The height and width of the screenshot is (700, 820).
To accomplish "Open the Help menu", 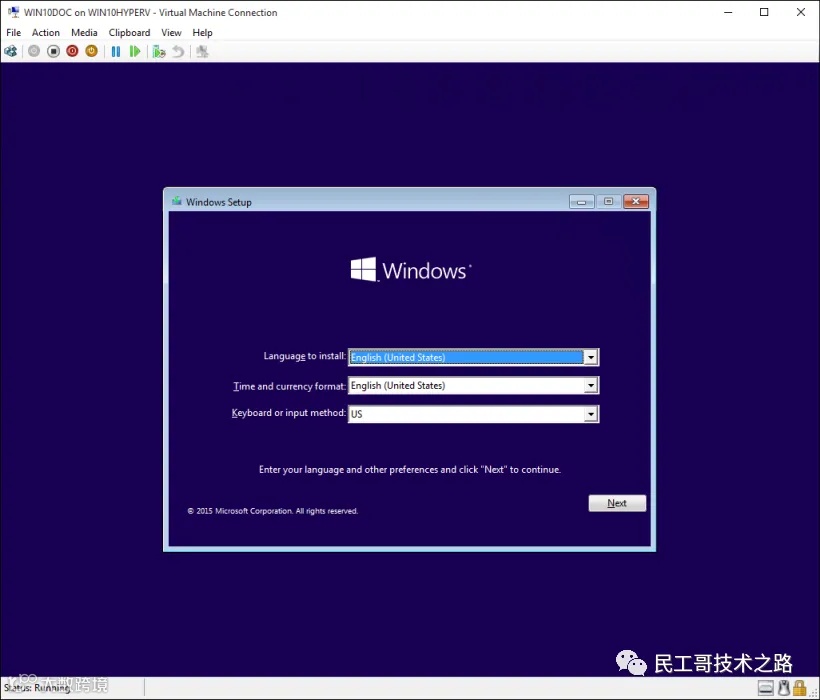I will coord(202,32).
